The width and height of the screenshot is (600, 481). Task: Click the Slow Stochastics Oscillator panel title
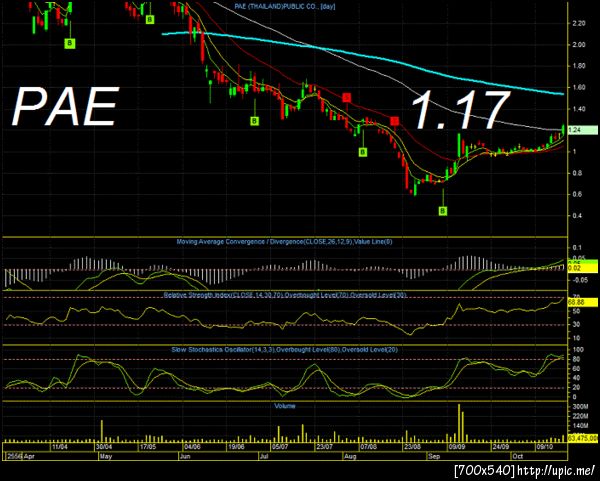[x=284, y=349]
